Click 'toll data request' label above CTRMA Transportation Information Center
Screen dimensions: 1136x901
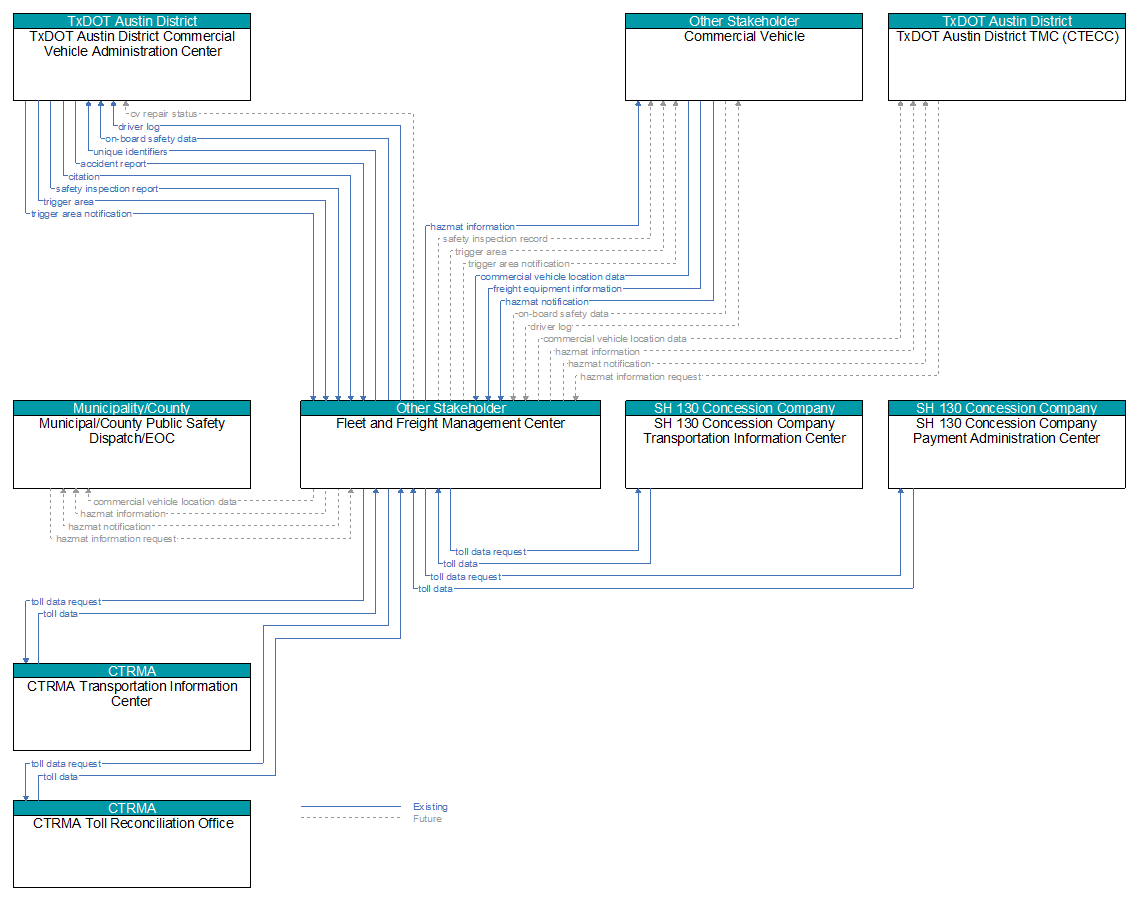click(66, 602)
